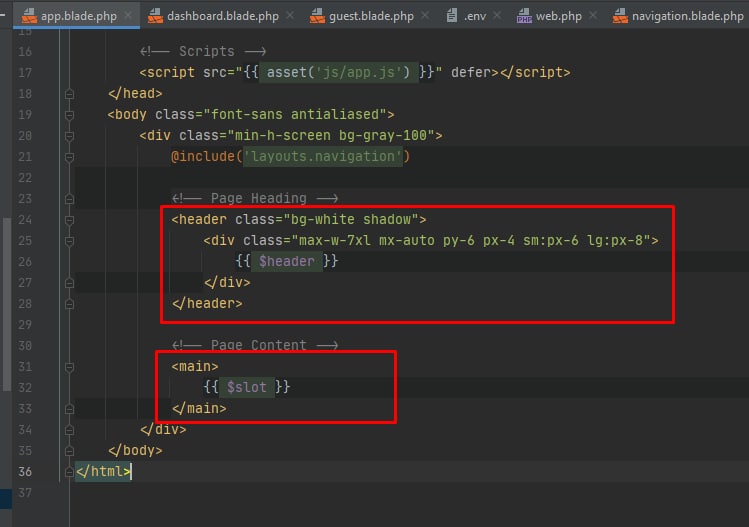Screen dimensions: 749x527
Task: Click the editor vertical scrollbar thumb
Action: coord(6,304)
